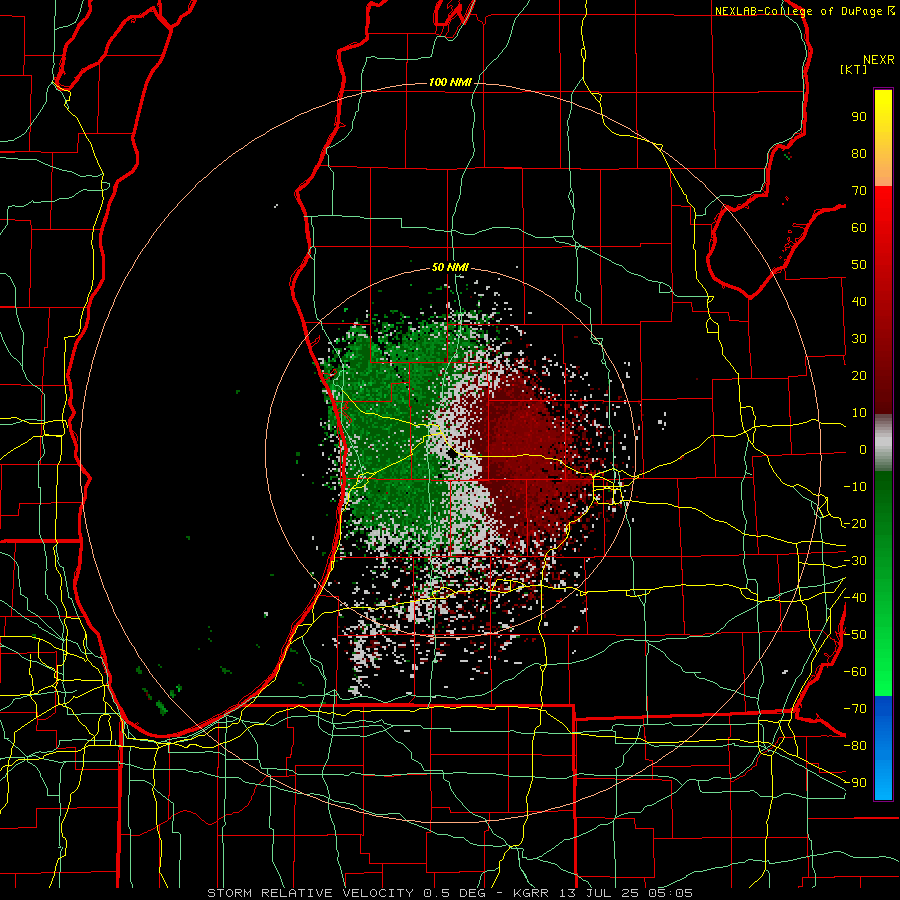Click the 50 NMI range ring label
This screenshot has width=900, height=900.
pyautogui.click(x=450, y=267)
